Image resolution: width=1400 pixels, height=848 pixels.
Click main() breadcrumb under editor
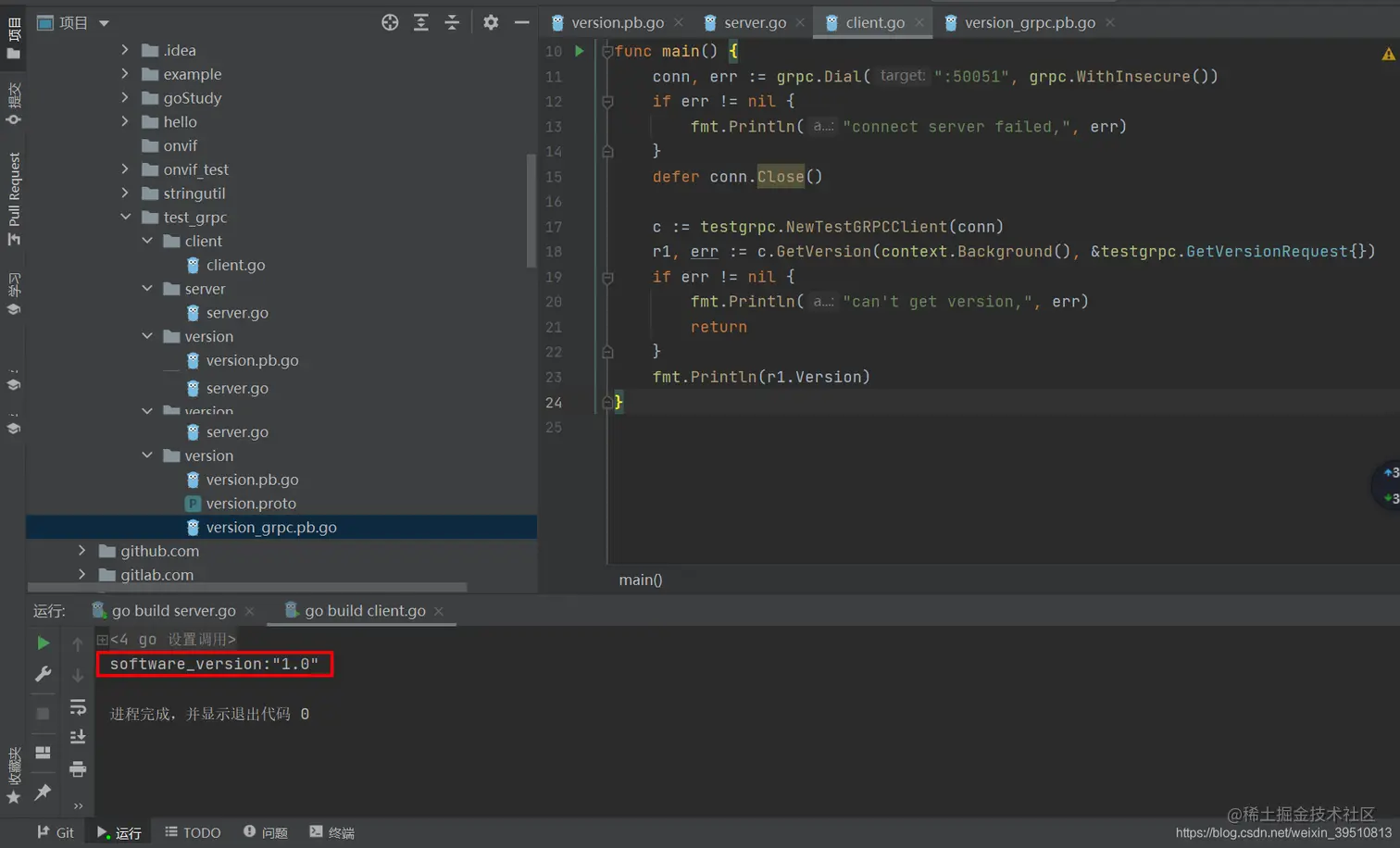[641, 580]
